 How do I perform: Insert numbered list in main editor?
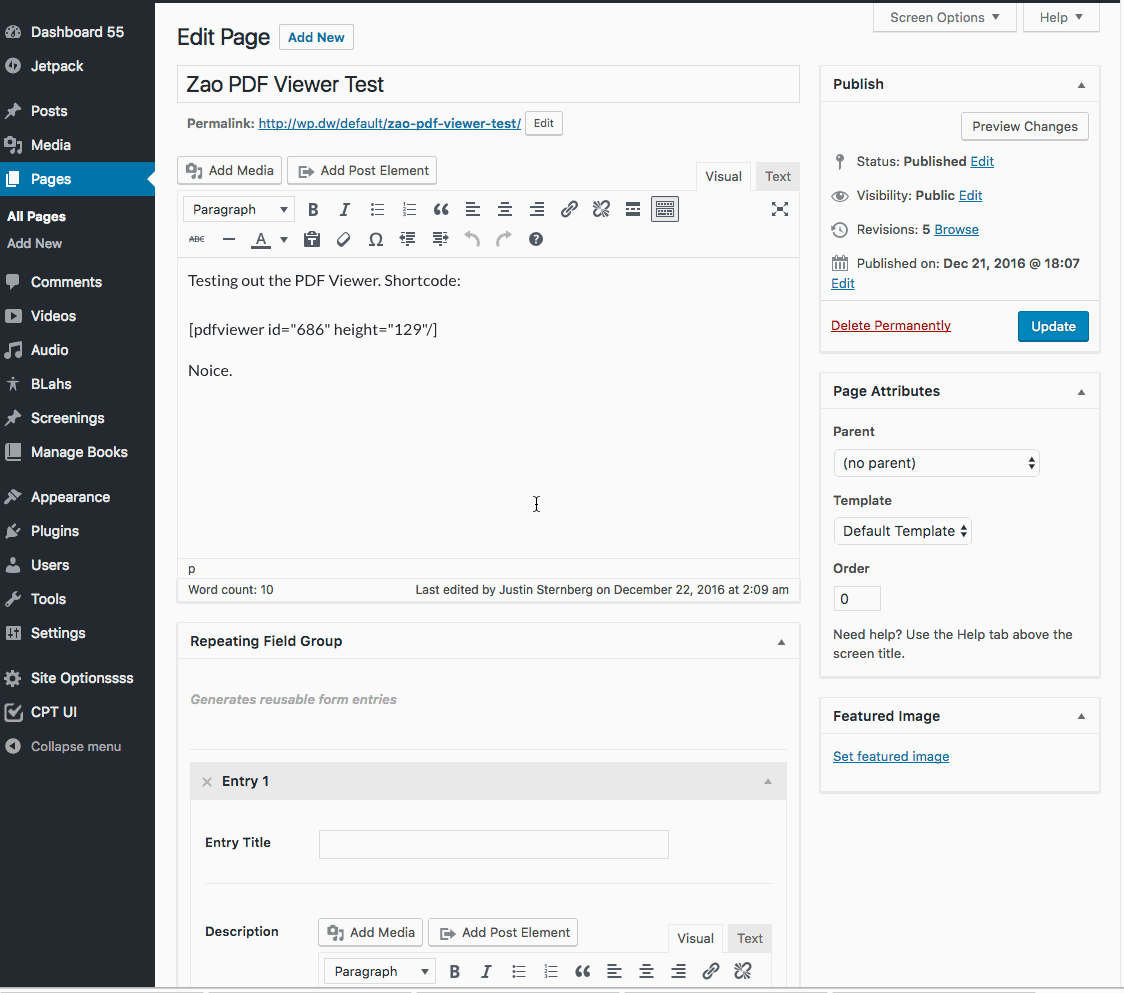coord(409,209)
